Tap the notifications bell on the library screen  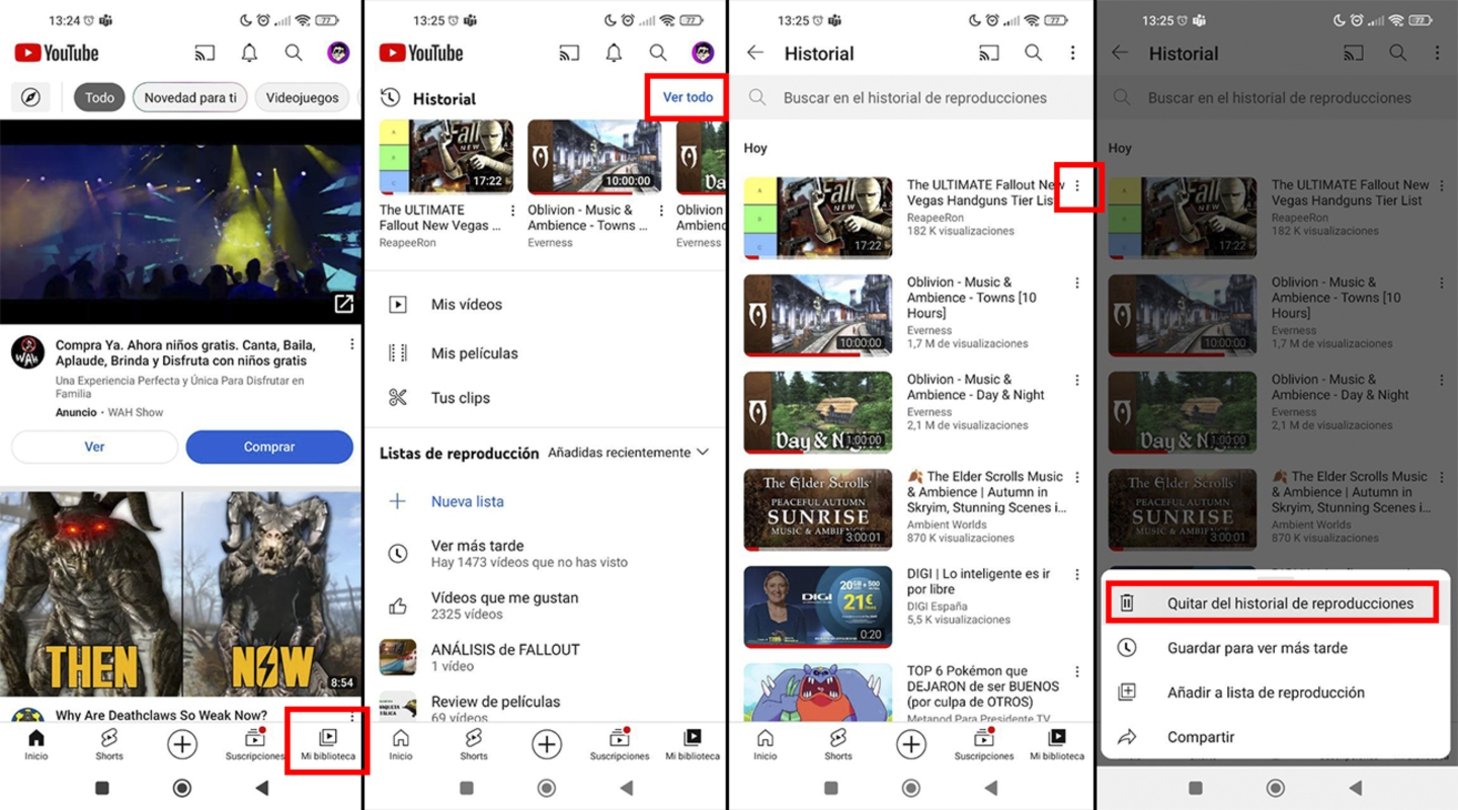614,53
